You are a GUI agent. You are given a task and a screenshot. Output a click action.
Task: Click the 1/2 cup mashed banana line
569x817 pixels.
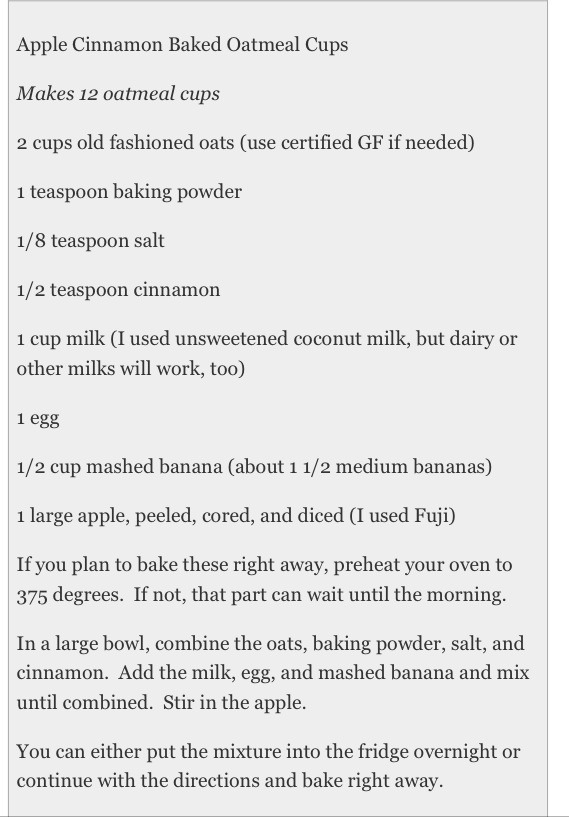coord(254,467)
